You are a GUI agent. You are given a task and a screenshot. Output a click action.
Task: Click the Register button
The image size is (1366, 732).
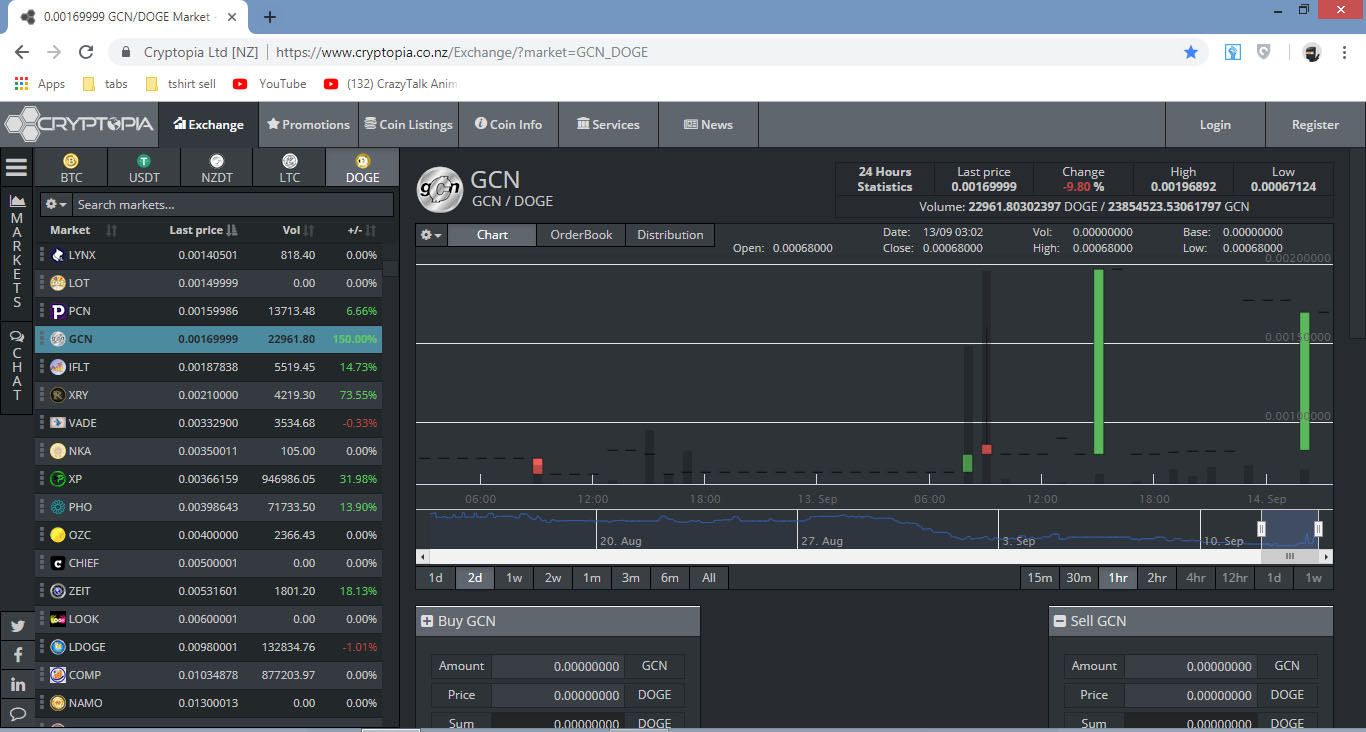[x=1315, y=125]
